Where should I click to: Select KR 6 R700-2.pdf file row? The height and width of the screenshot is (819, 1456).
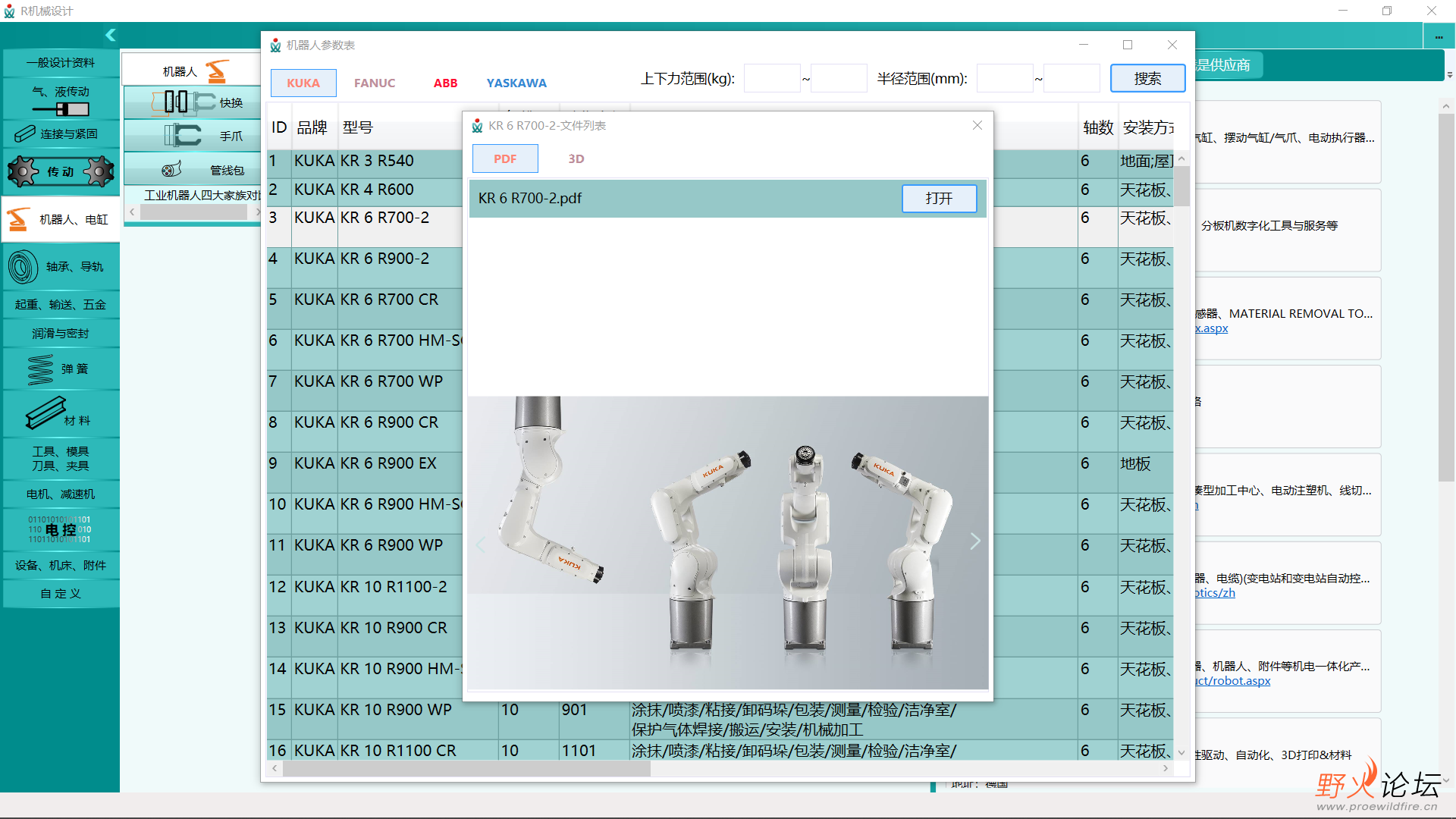[727, 199]
